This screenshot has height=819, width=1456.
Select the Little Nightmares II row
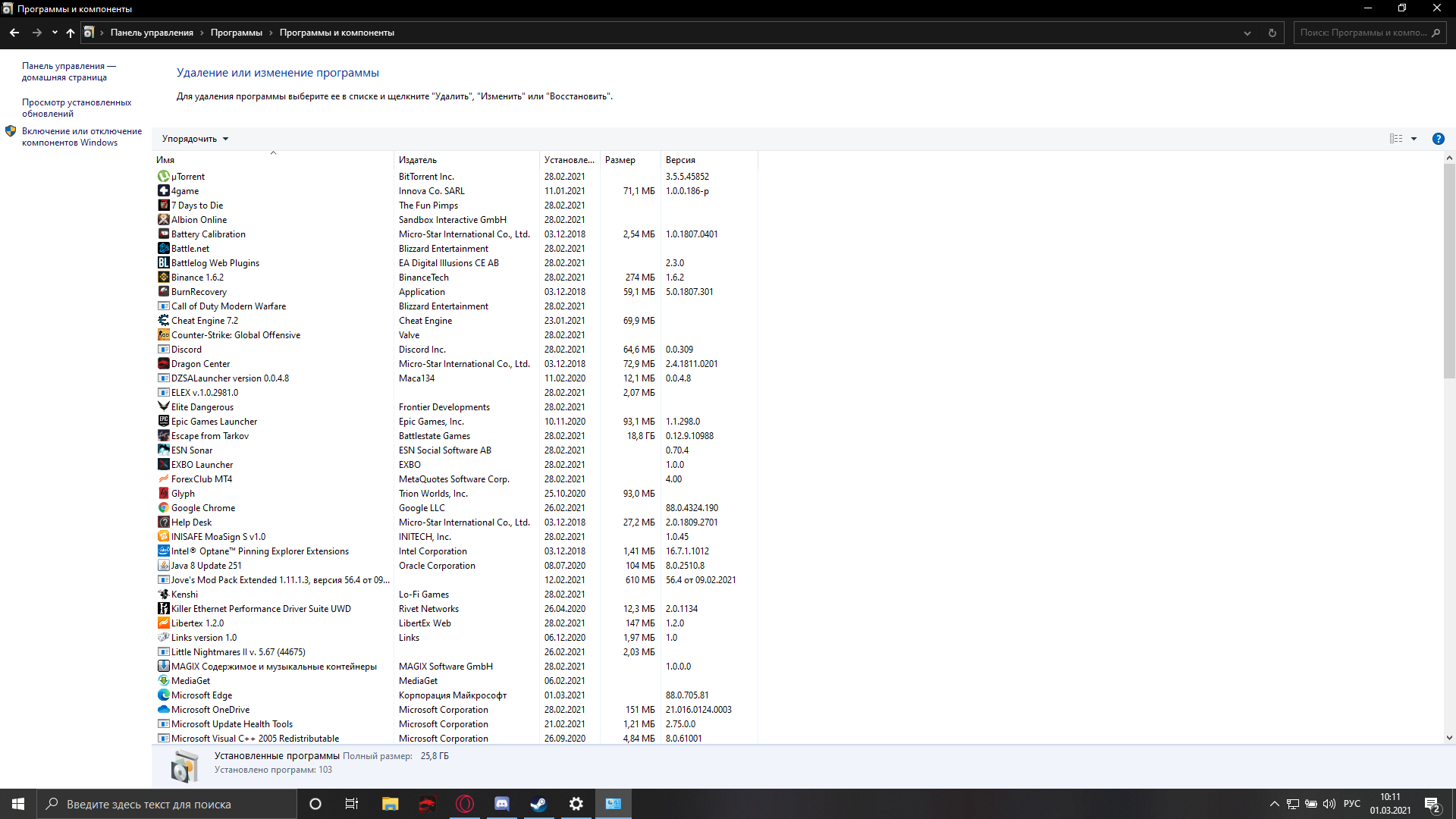pos(457,652)
